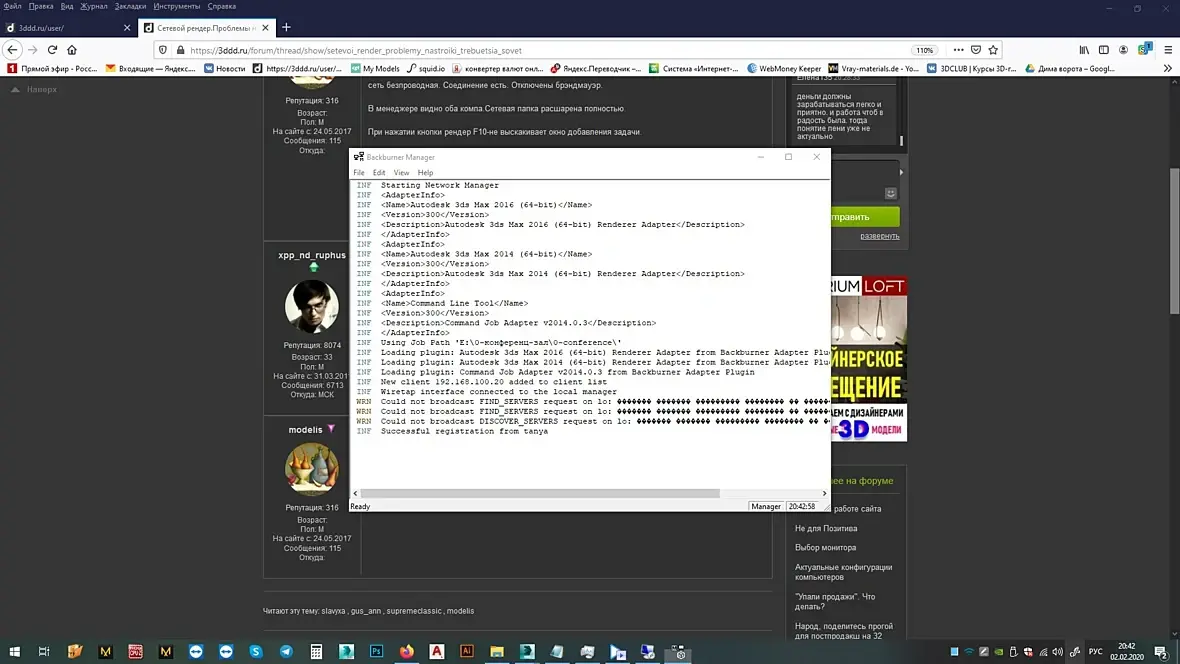Open the Firefox Library icon
The width and height of the screenshot is (1180, 664).
point(1084,50)
